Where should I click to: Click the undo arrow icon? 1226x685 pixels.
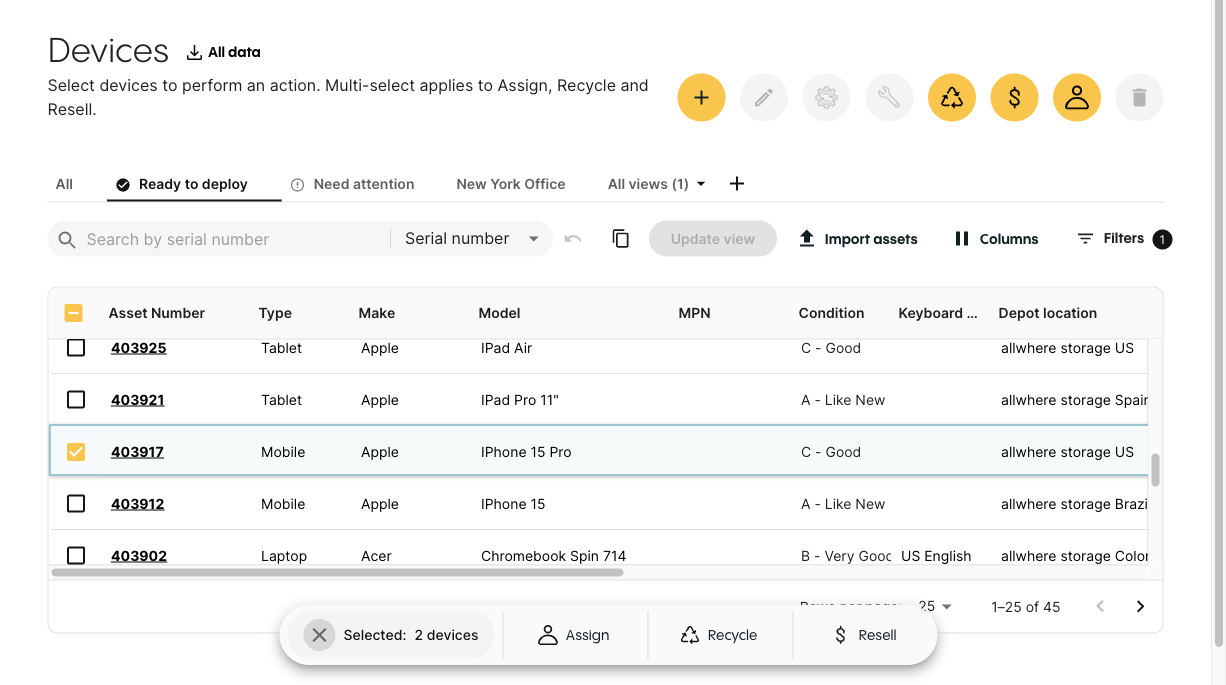click(x=573, y=239)
